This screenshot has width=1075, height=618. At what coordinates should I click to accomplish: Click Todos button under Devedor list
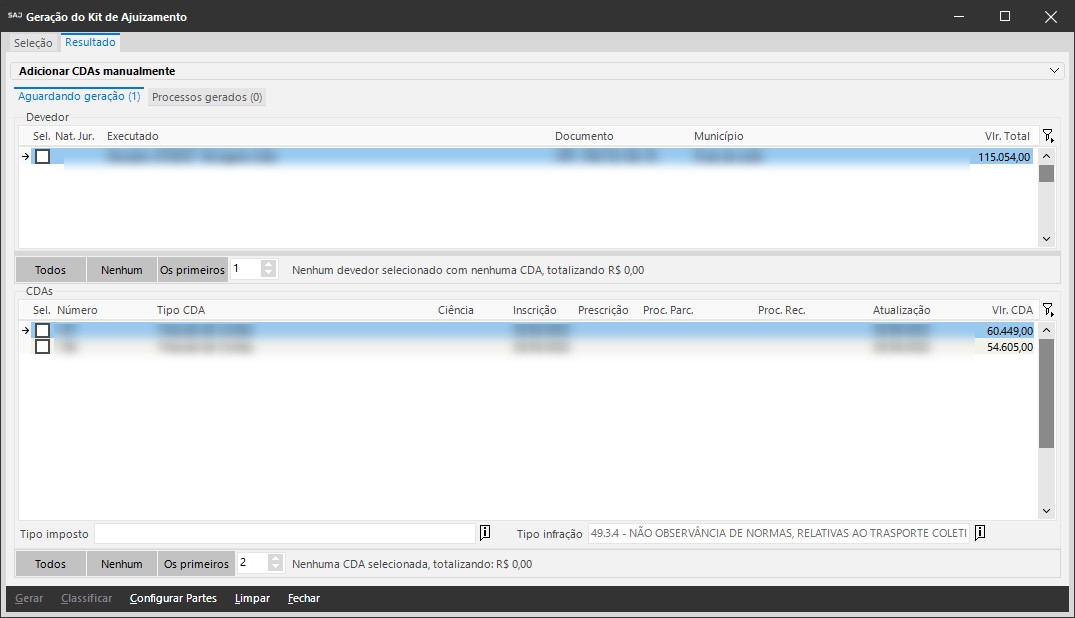(50, 270)
